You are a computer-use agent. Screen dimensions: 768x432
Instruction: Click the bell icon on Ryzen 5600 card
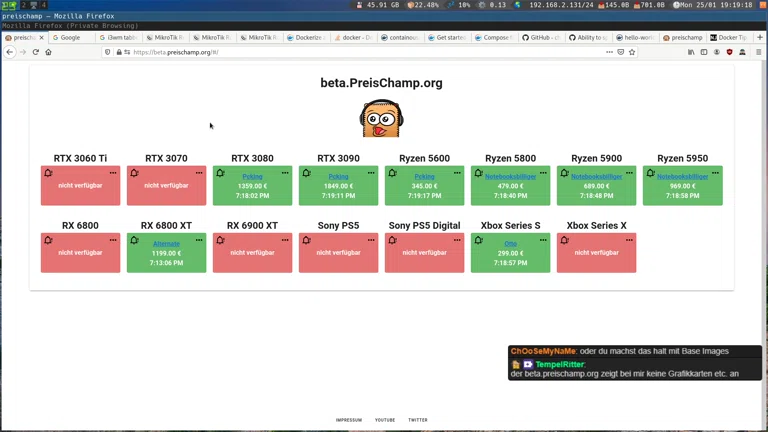(392, 173)
